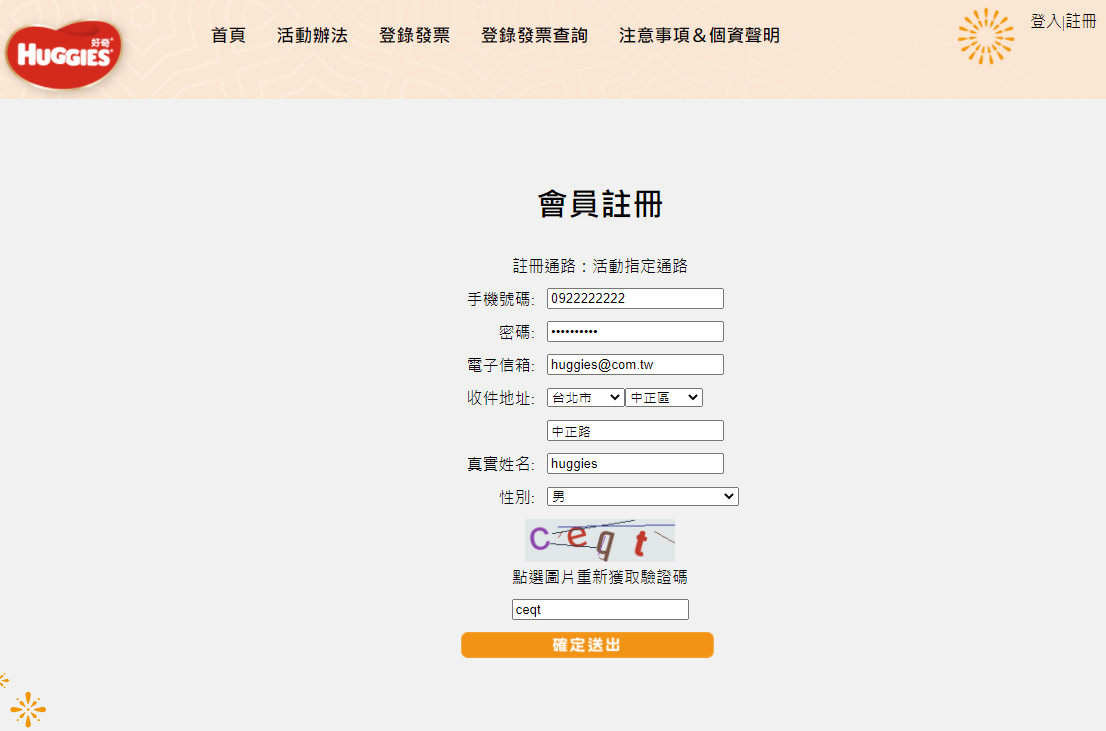Viewport: 1106px width, 731px height.
Task: Go to 登錄發票 page
Action: [415, 35]
